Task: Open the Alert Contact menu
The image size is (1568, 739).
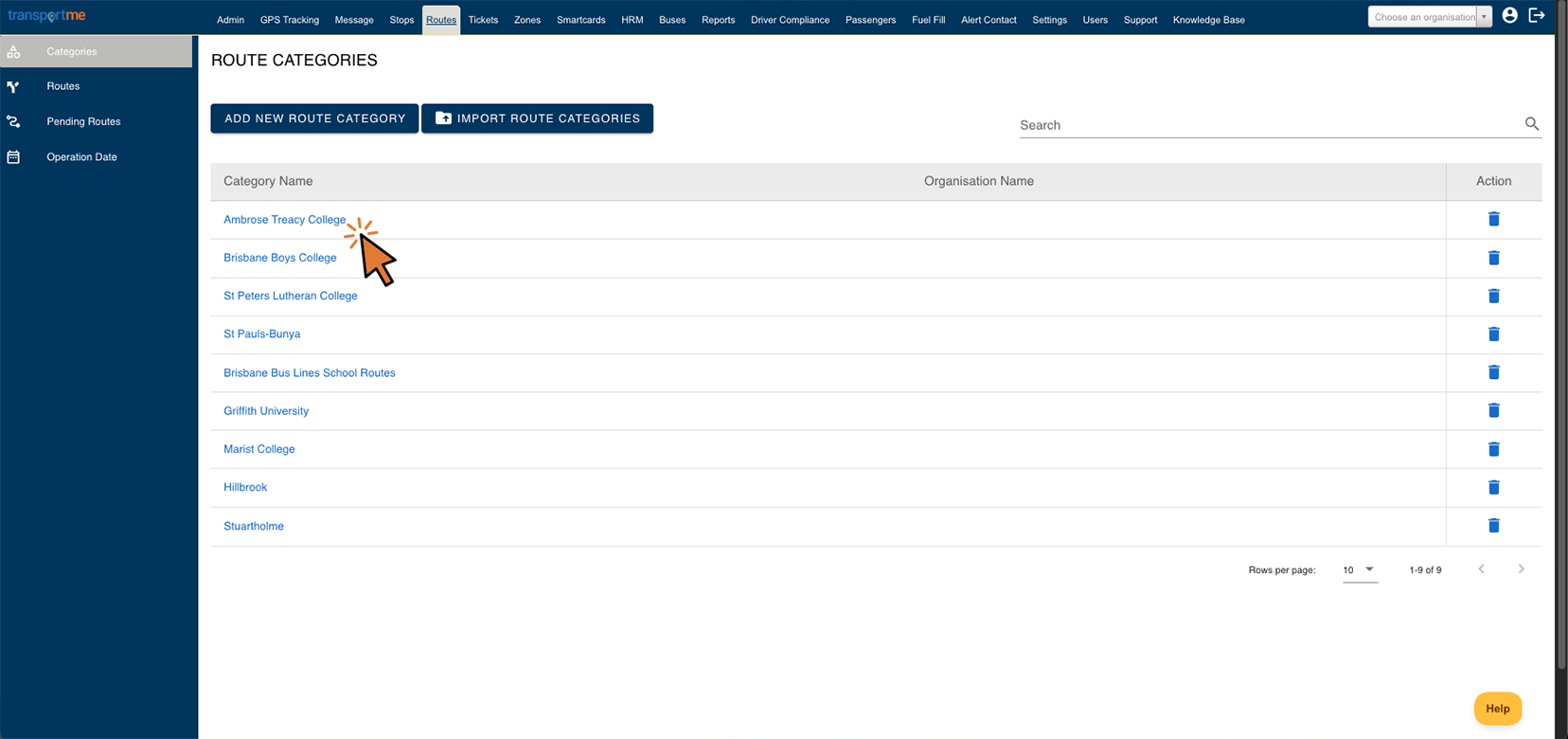Action: point(989,20)
